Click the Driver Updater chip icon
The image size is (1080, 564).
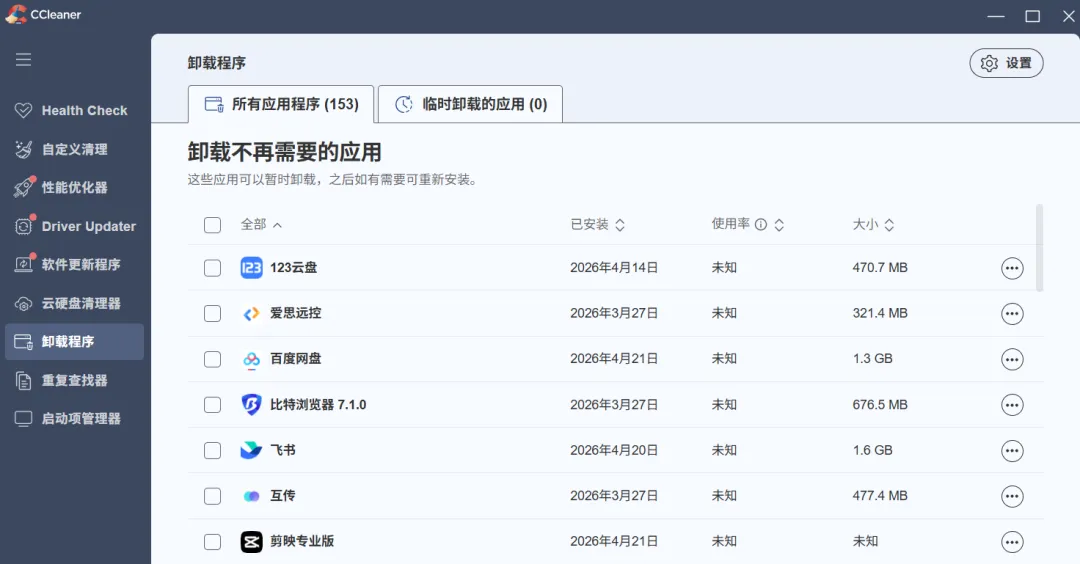[x=24, y=225]
